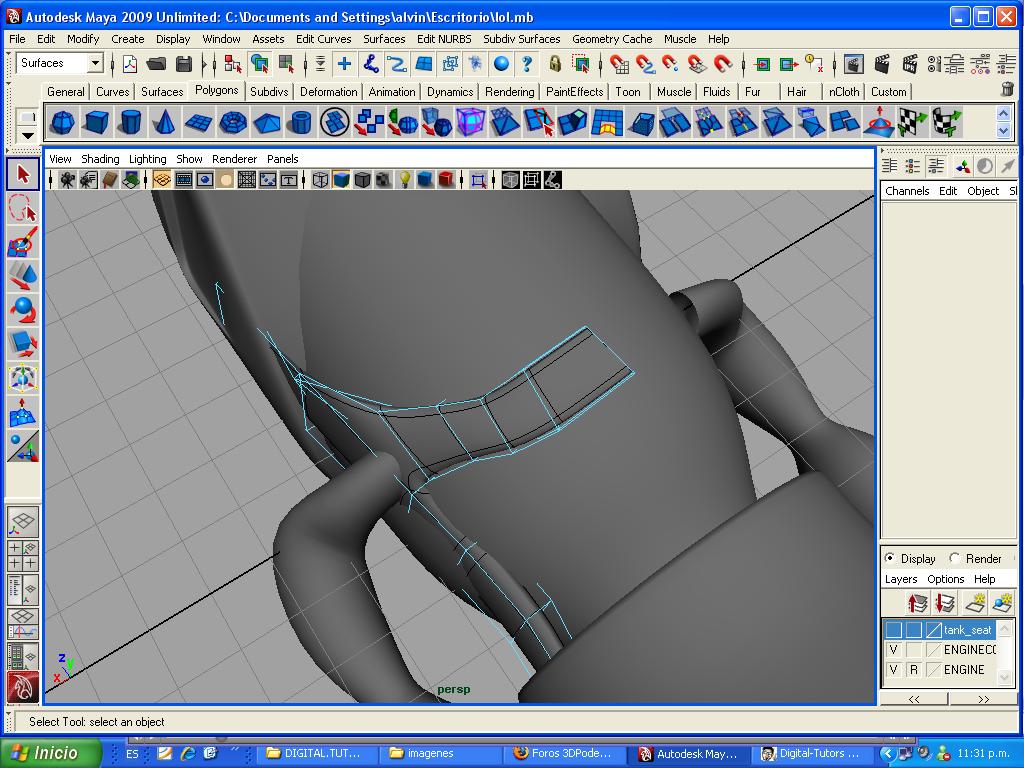Choose the Rotate Tool sphere icon
Image resolution: width=1024 pixels, height=768 pixels.
point(23,310)
